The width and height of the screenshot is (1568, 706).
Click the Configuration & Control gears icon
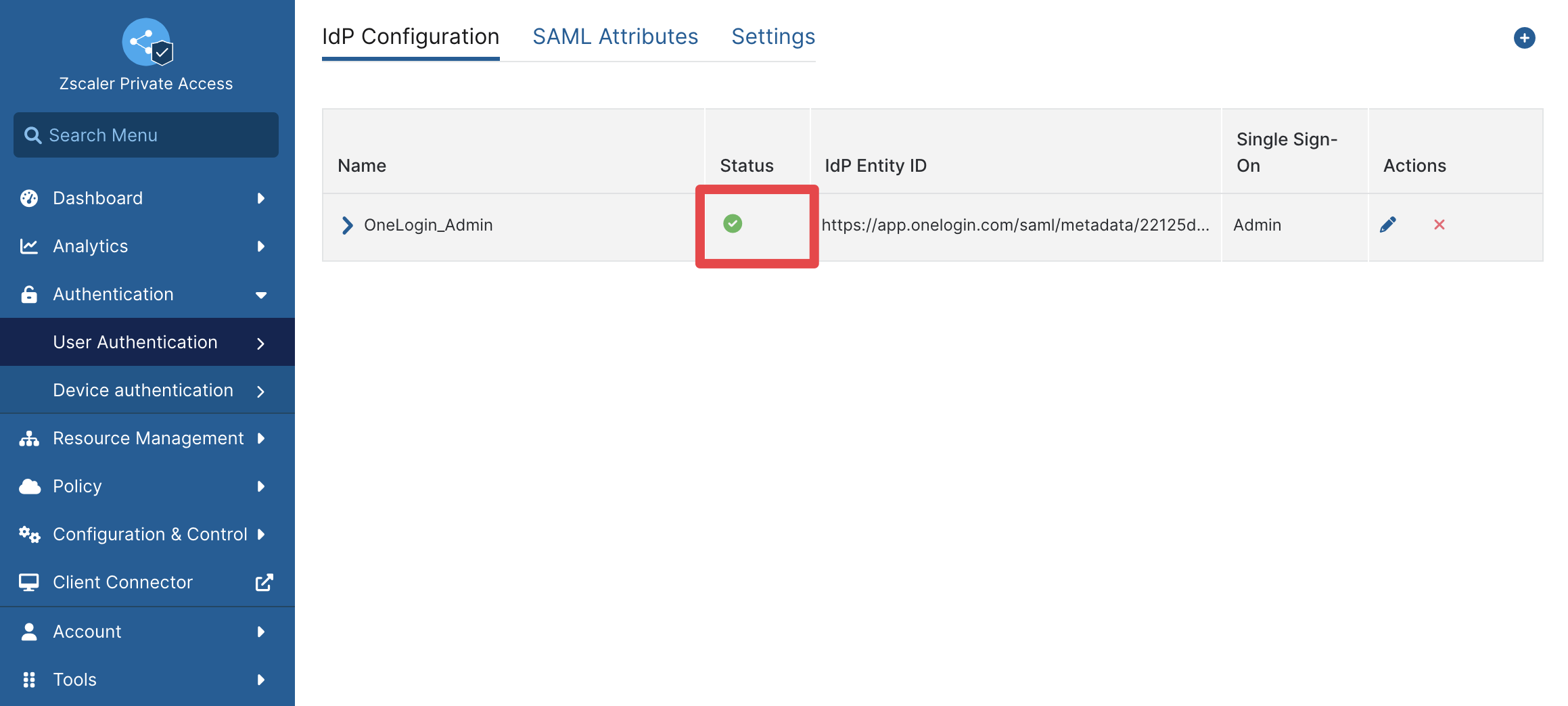point(30,534)
